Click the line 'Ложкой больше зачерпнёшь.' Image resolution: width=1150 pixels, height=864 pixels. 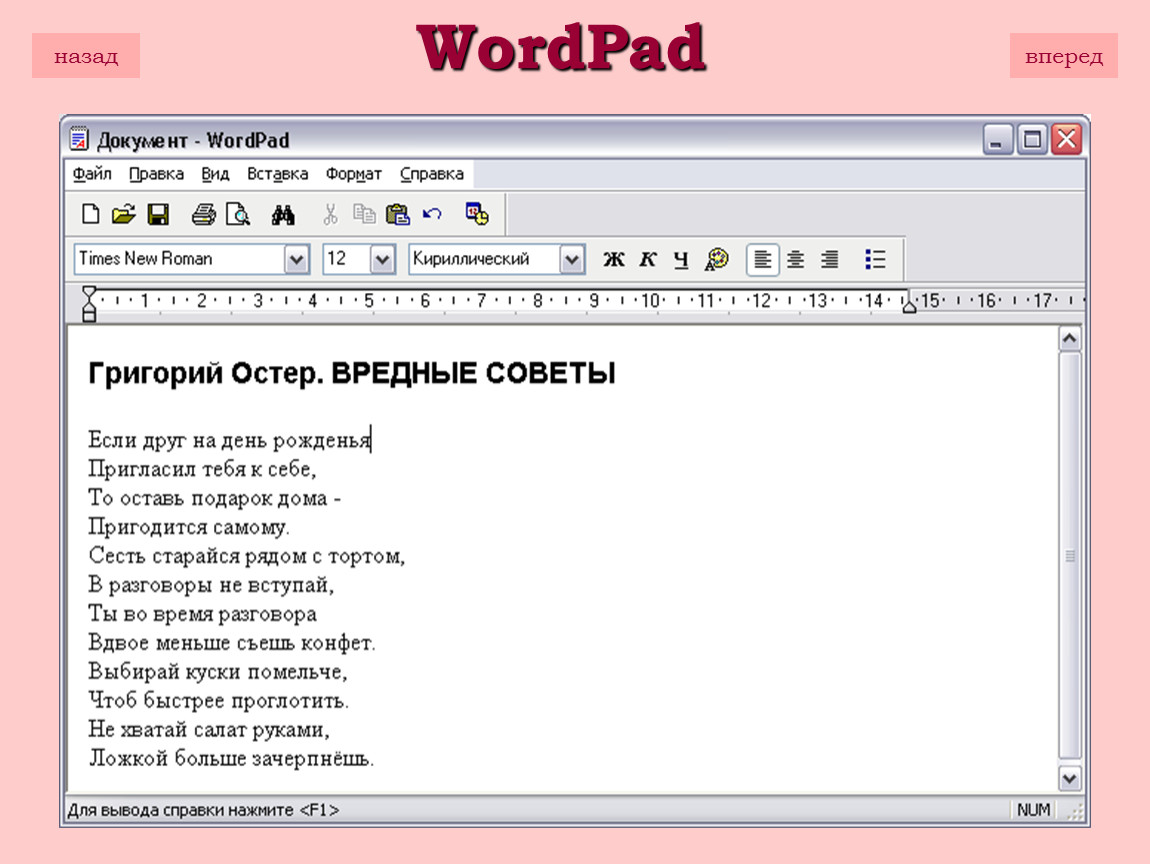point(231,758)
